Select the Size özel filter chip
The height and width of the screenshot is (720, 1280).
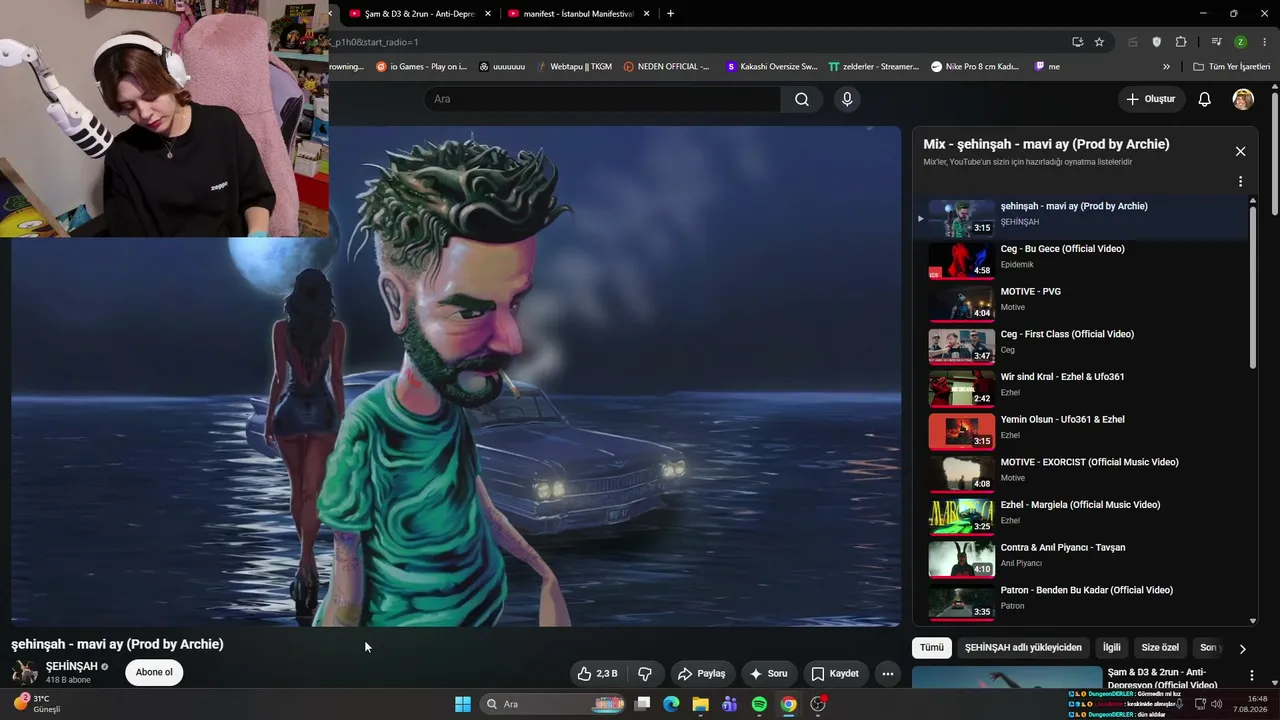pyautogui.click(x=1160, y=648)
